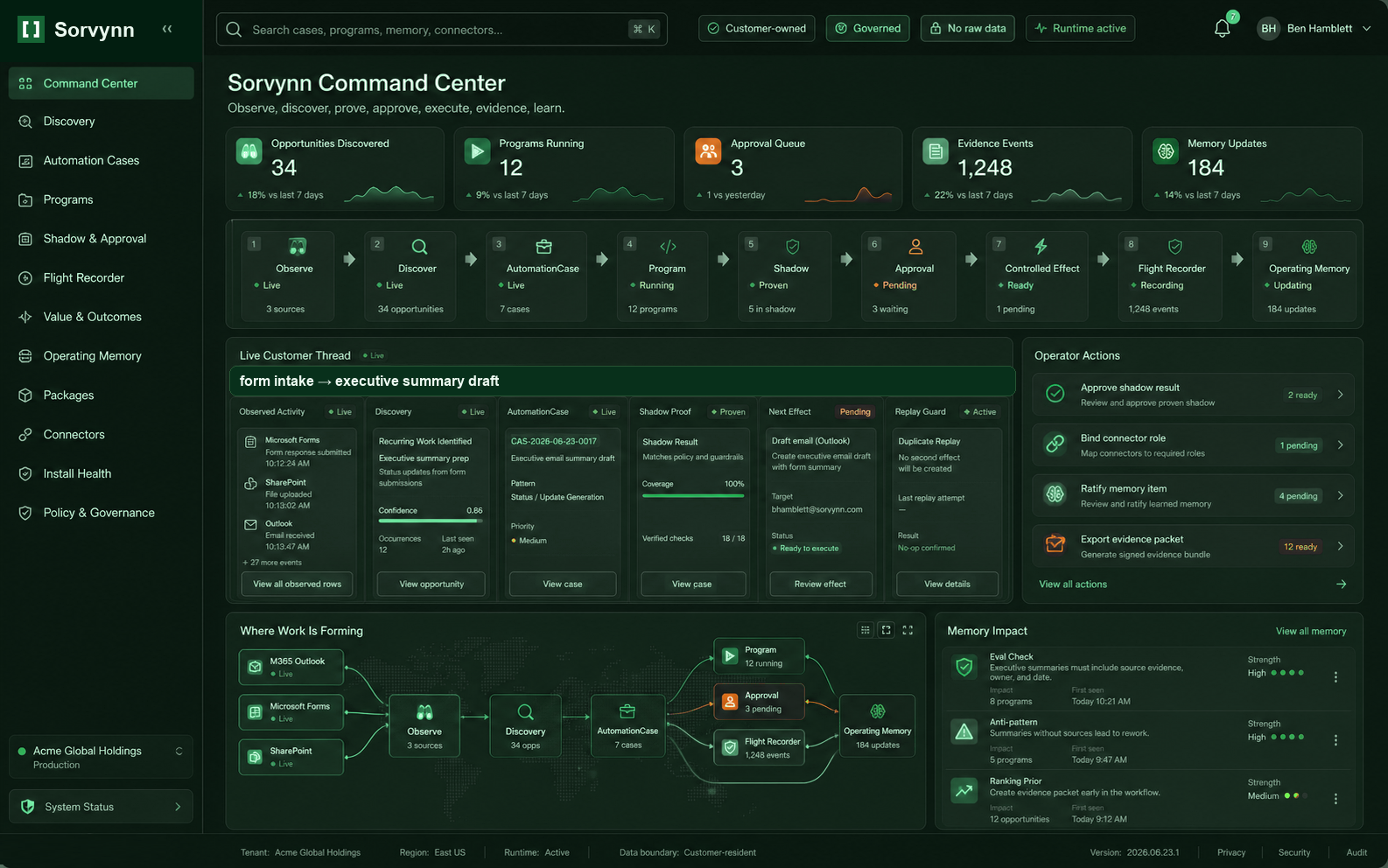The height and width of the screenshot is (868, 1388).
Task: Click the Review effect button
Action: coord(820,584)
